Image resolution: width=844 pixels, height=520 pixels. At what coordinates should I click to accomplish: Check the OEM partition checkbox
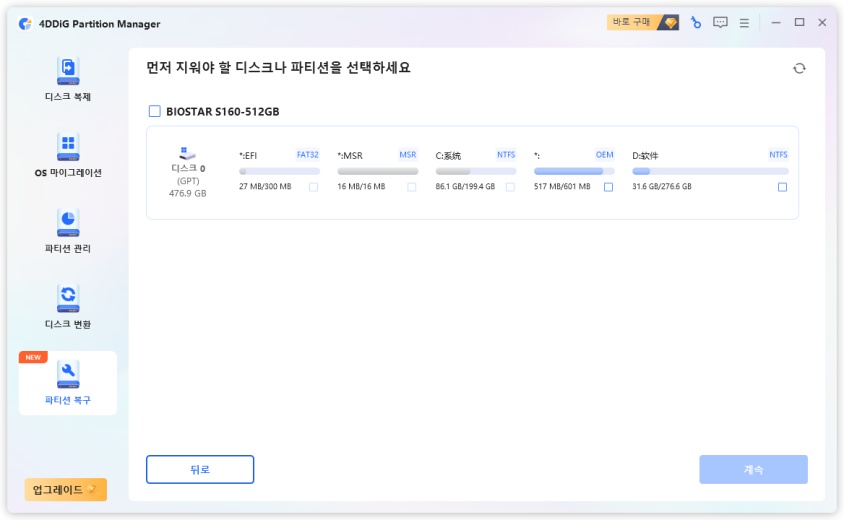point(608,187)
